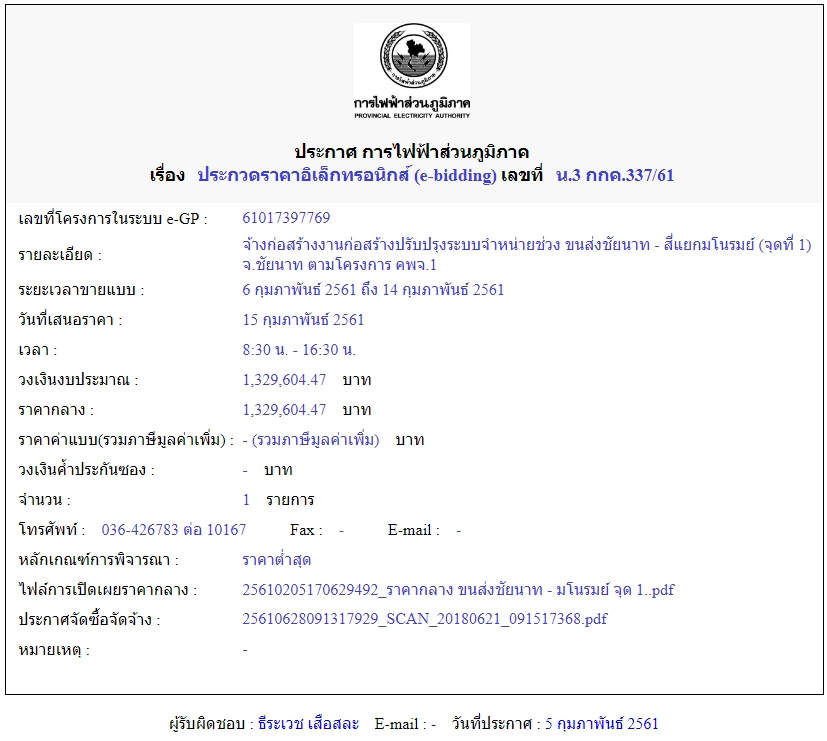This screenshot has width=827, height=741.
Task: Select announcement number น.3 กกด.337/61
Action: [x=615, y=175]
